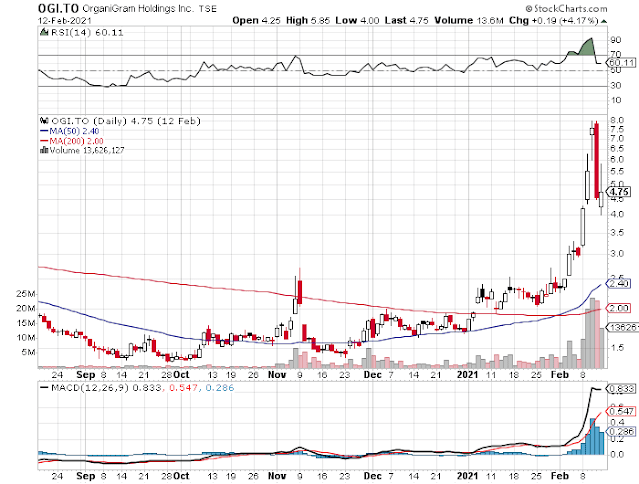Click the red 0.547 MACD signal value

tap(183, 388)
